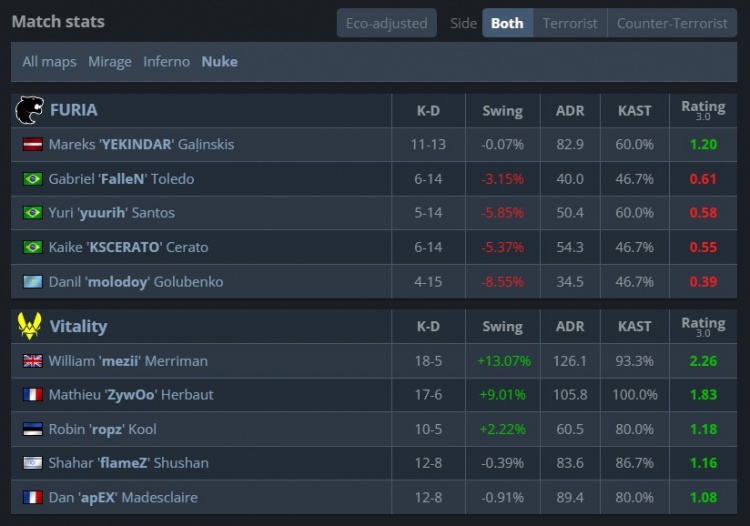Screen dimensions: 750x526
Task: Open Mathieu 'ZywOo' Herbaut's player profile
Action: [125, 395]
